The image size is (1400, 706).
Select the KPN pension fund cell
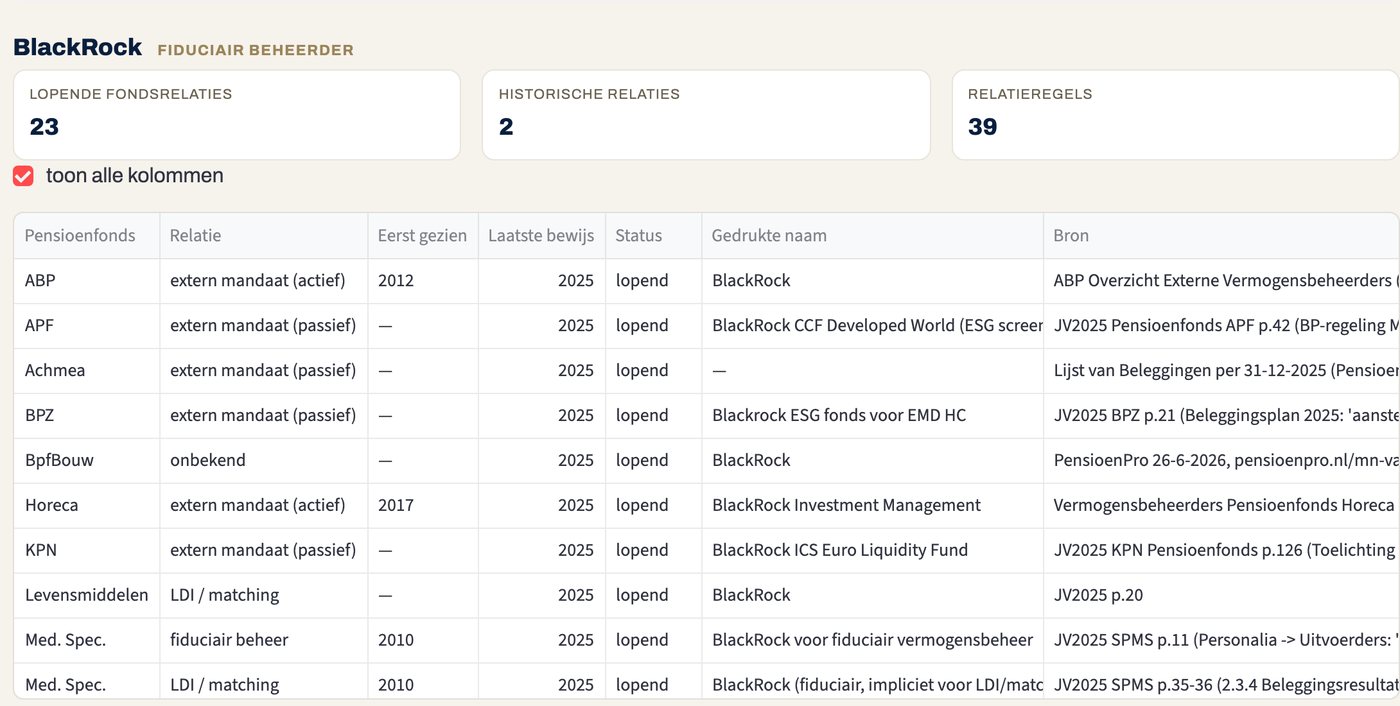click(87, 551)
